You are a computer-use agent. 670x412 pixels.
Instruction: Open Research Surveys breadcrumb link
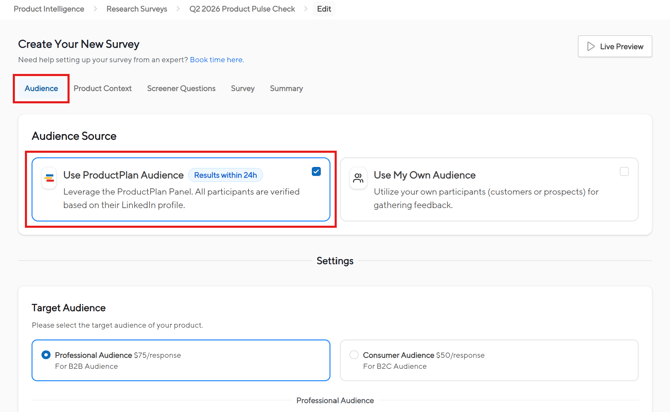pyautogui.click(x=137, y=9)
